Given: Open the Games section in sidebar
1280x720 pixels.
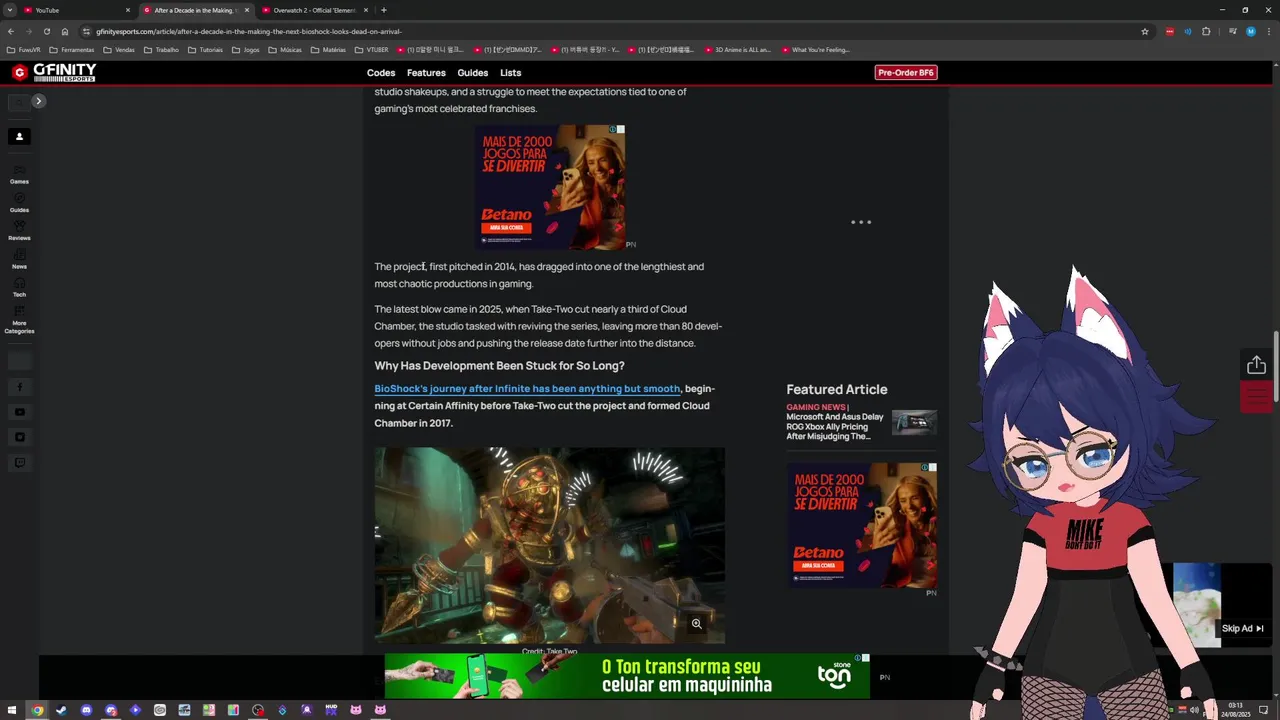Looking at the screenshot, I should coord(19,175).
